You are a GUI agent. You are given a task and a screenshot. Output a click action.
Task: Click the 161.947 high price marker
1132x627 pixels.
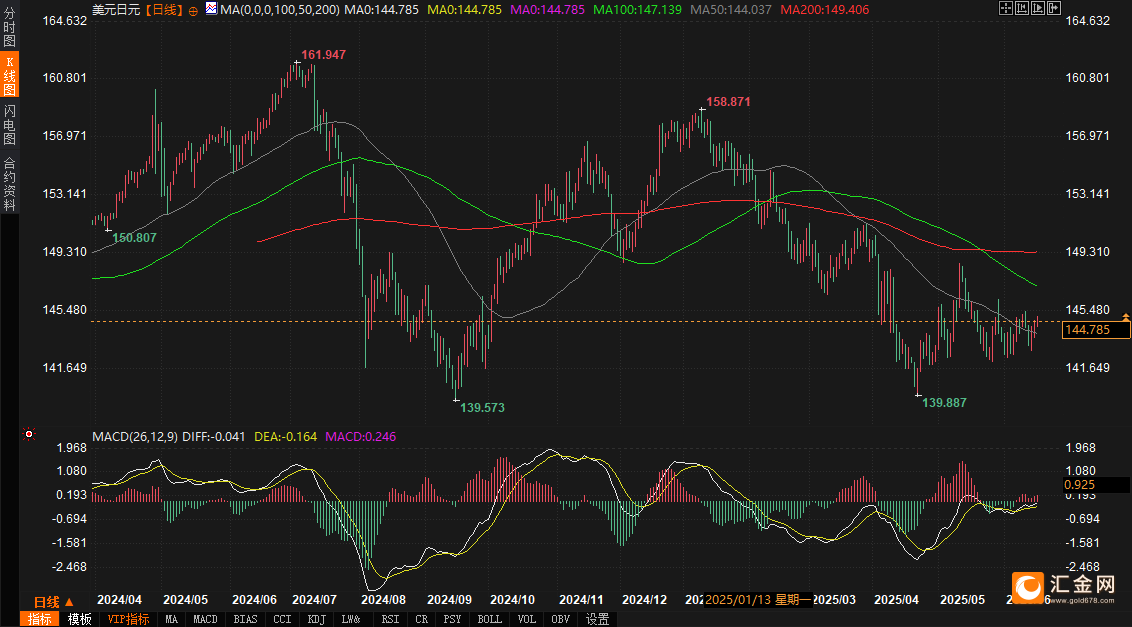(x=323, y=54)
